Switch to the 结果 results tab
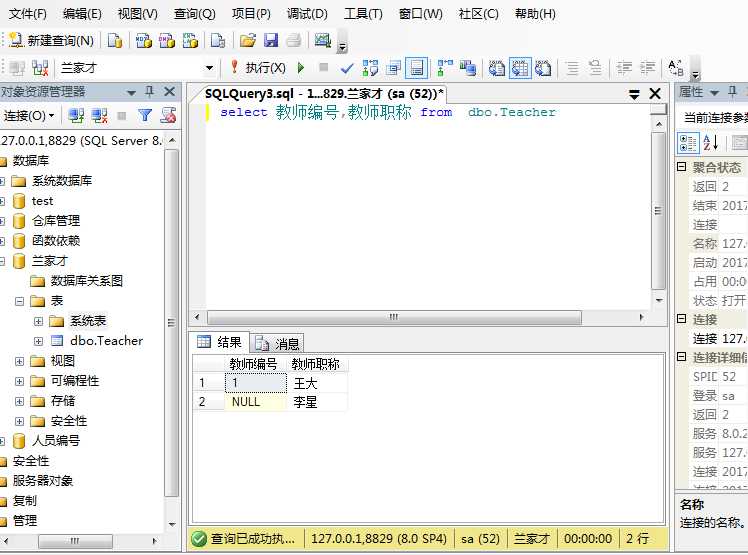The height and width of the screenshot is (555, 748). pos(219,342)
